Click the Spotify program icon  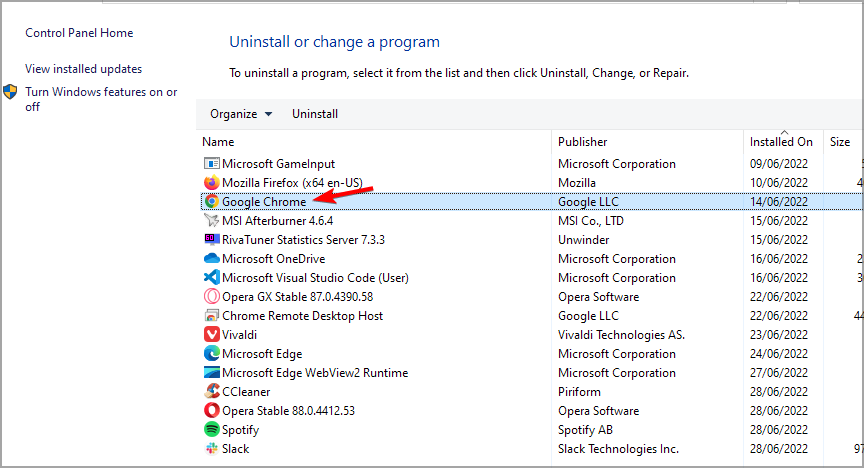pos(212,430)
